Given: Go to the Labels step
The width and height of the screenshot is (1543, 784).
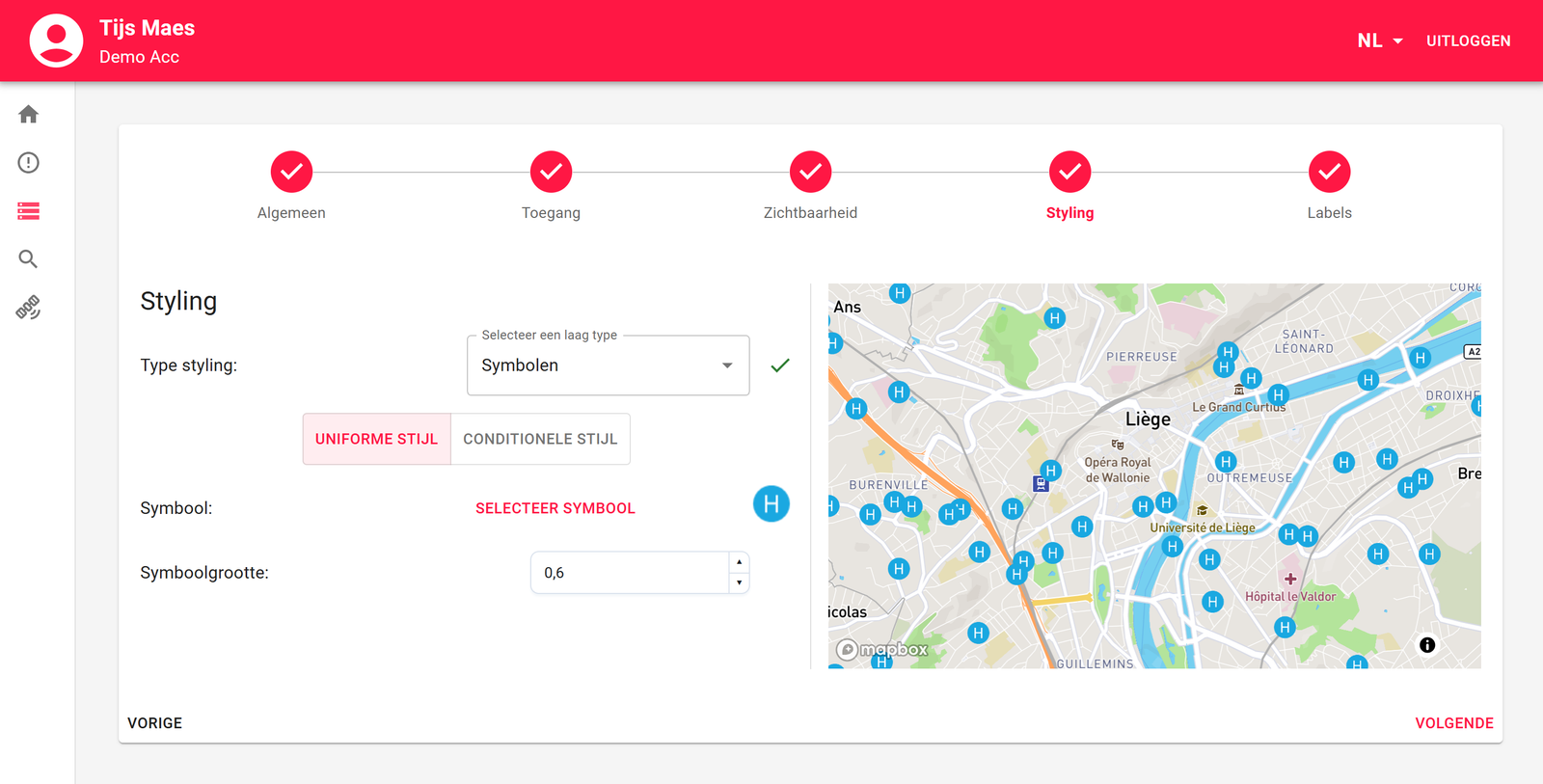Looking at the screenshot, I should (1329, 173).
